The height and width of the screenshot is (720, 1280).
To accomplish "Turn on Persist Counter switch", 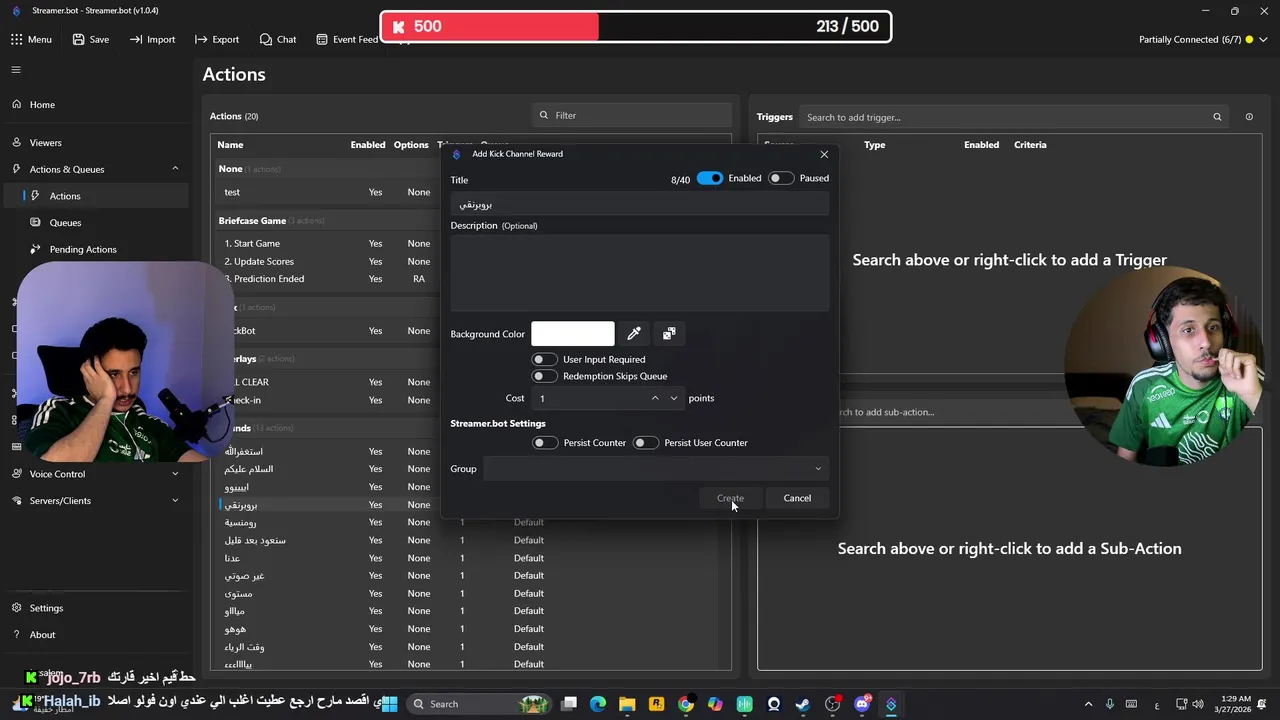I will pyautogui.click(x=545, y=442).
